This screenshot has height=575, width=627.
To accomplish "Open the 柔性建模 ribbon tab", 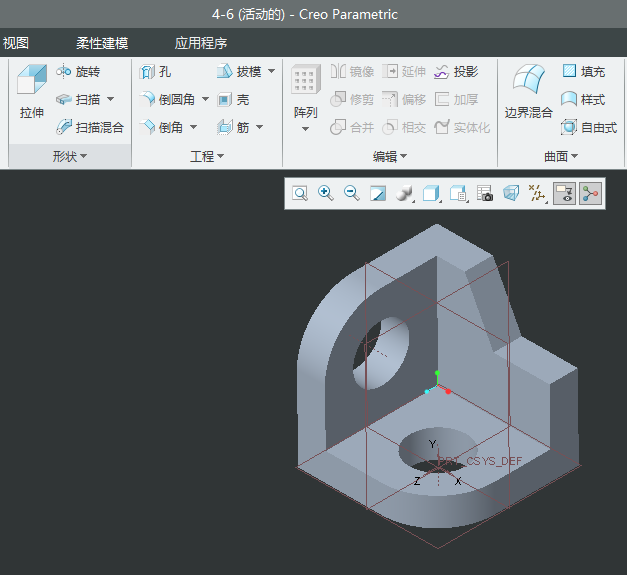I will coord(102,43).
